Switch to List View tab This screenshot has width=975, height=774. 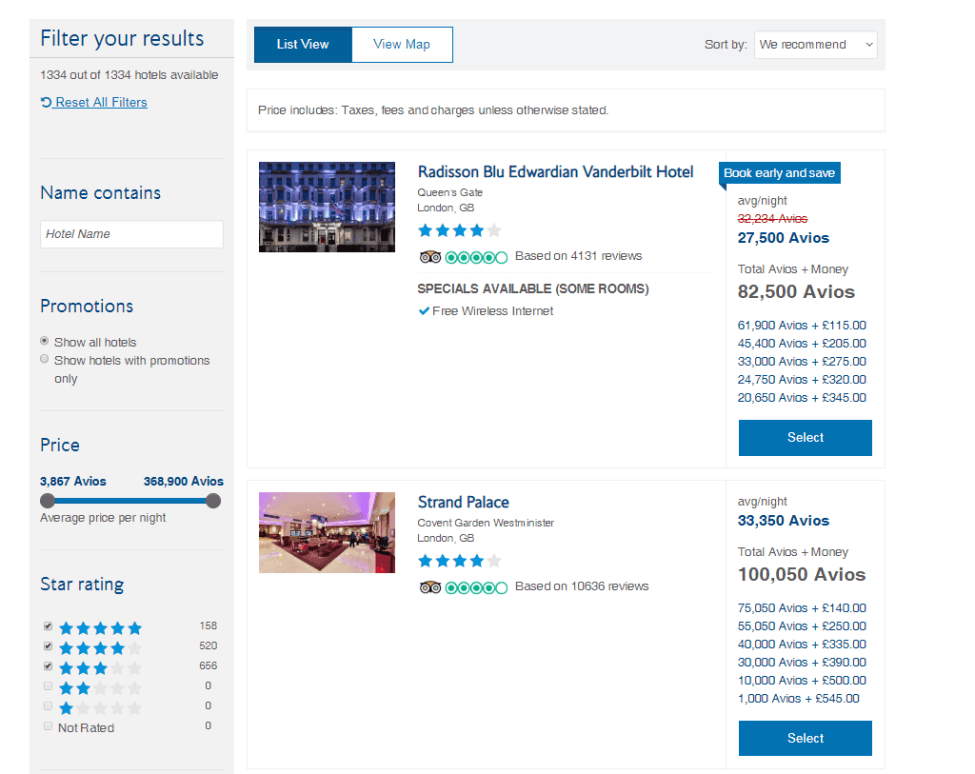303,44
